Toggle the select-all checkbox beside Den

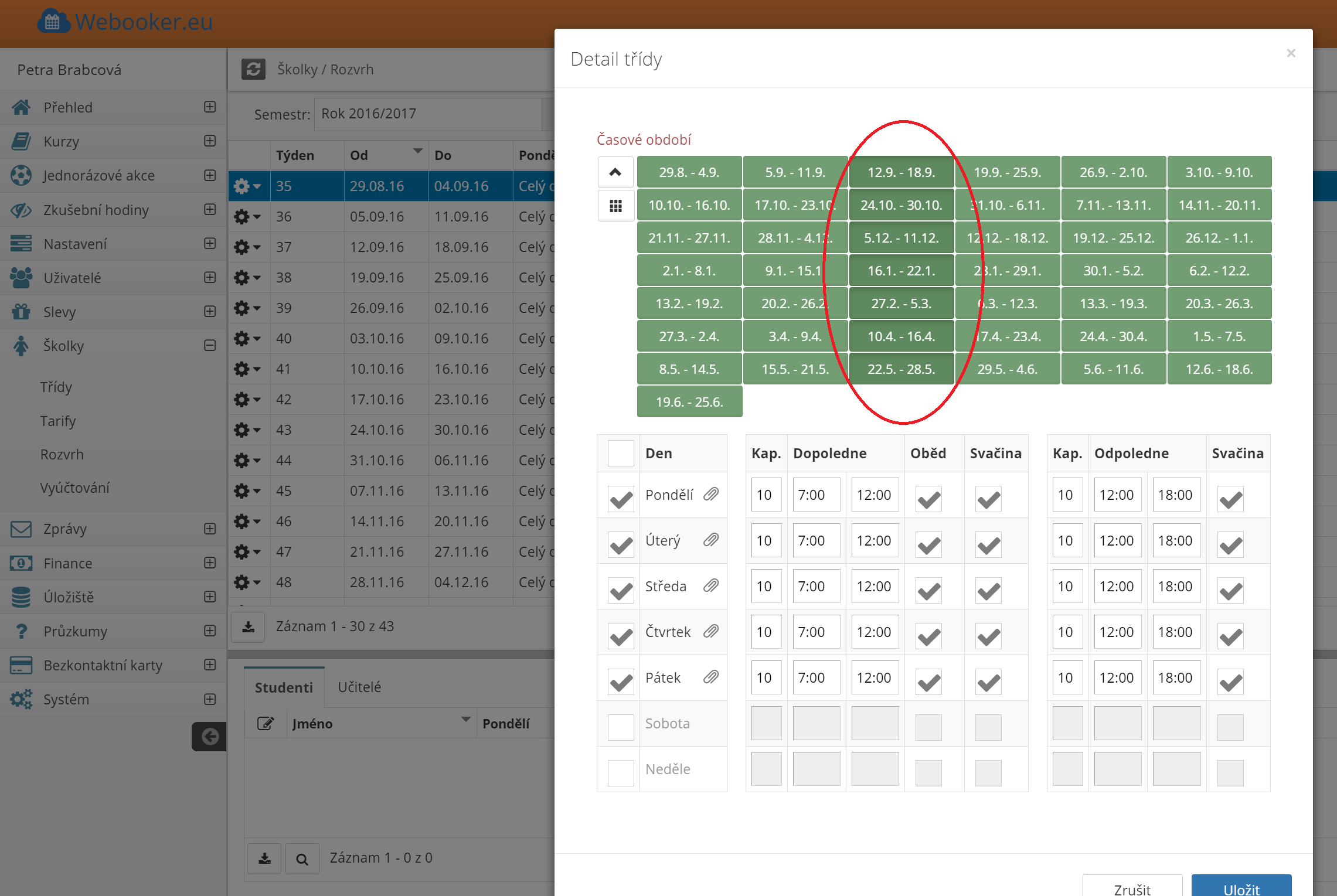point(621,453)
